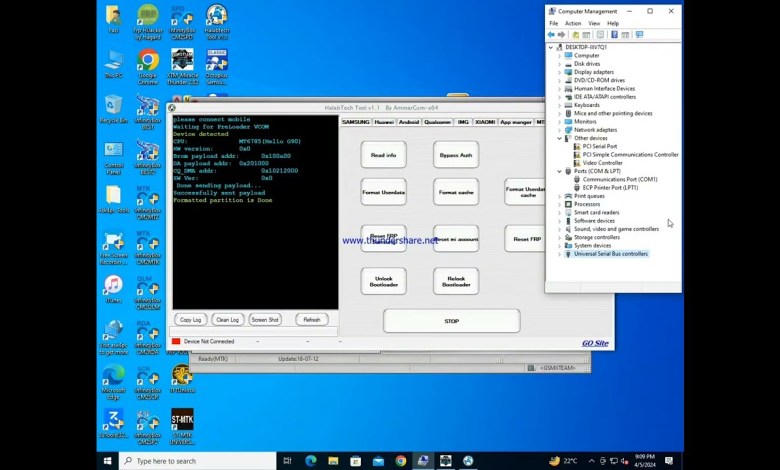Click the Clean Log button
The height and width of the screenshot is (470, 780).
coord(227,320)
